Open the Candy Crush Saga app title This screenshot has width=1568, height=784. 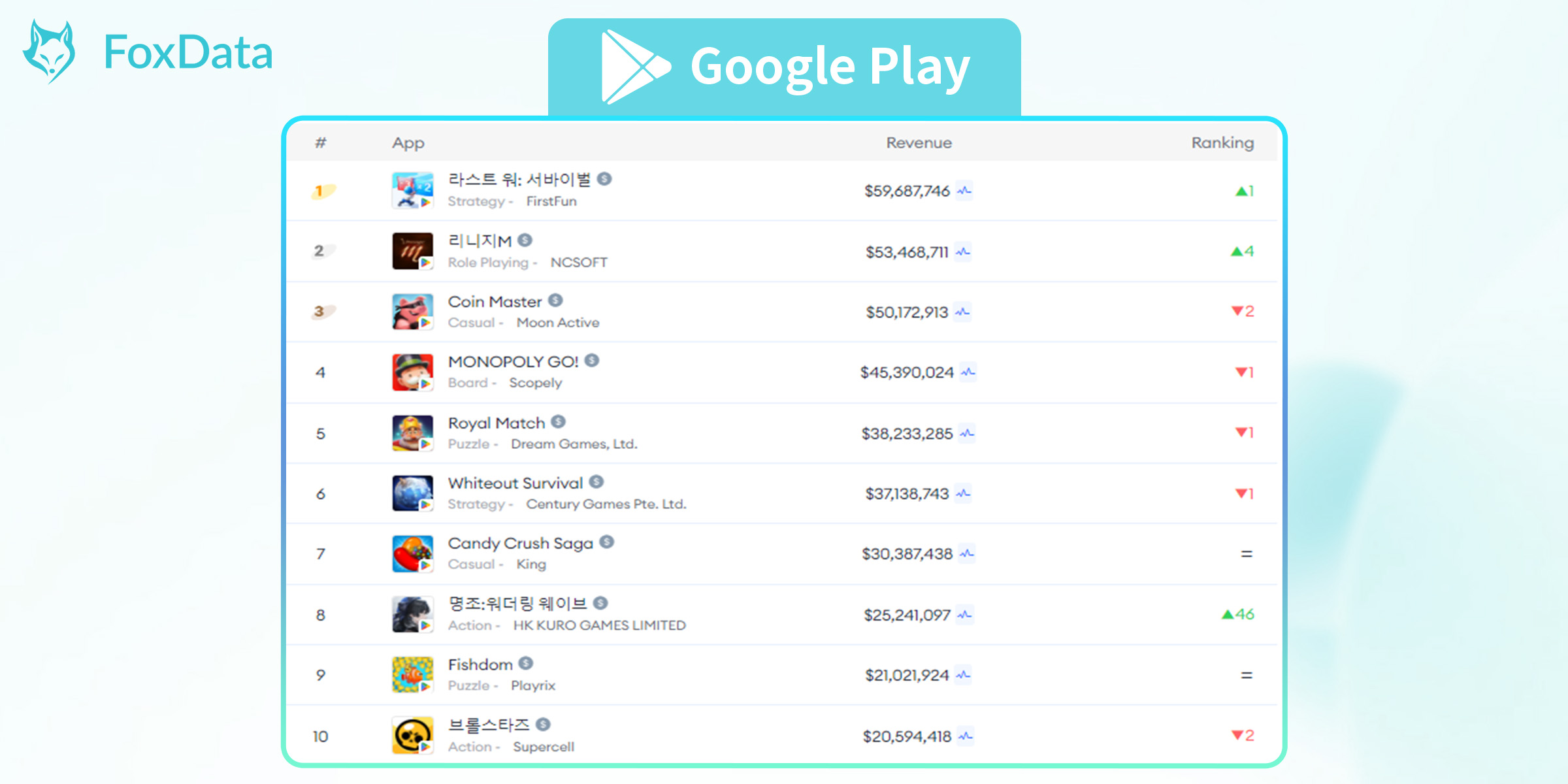(x=520, y=544)
